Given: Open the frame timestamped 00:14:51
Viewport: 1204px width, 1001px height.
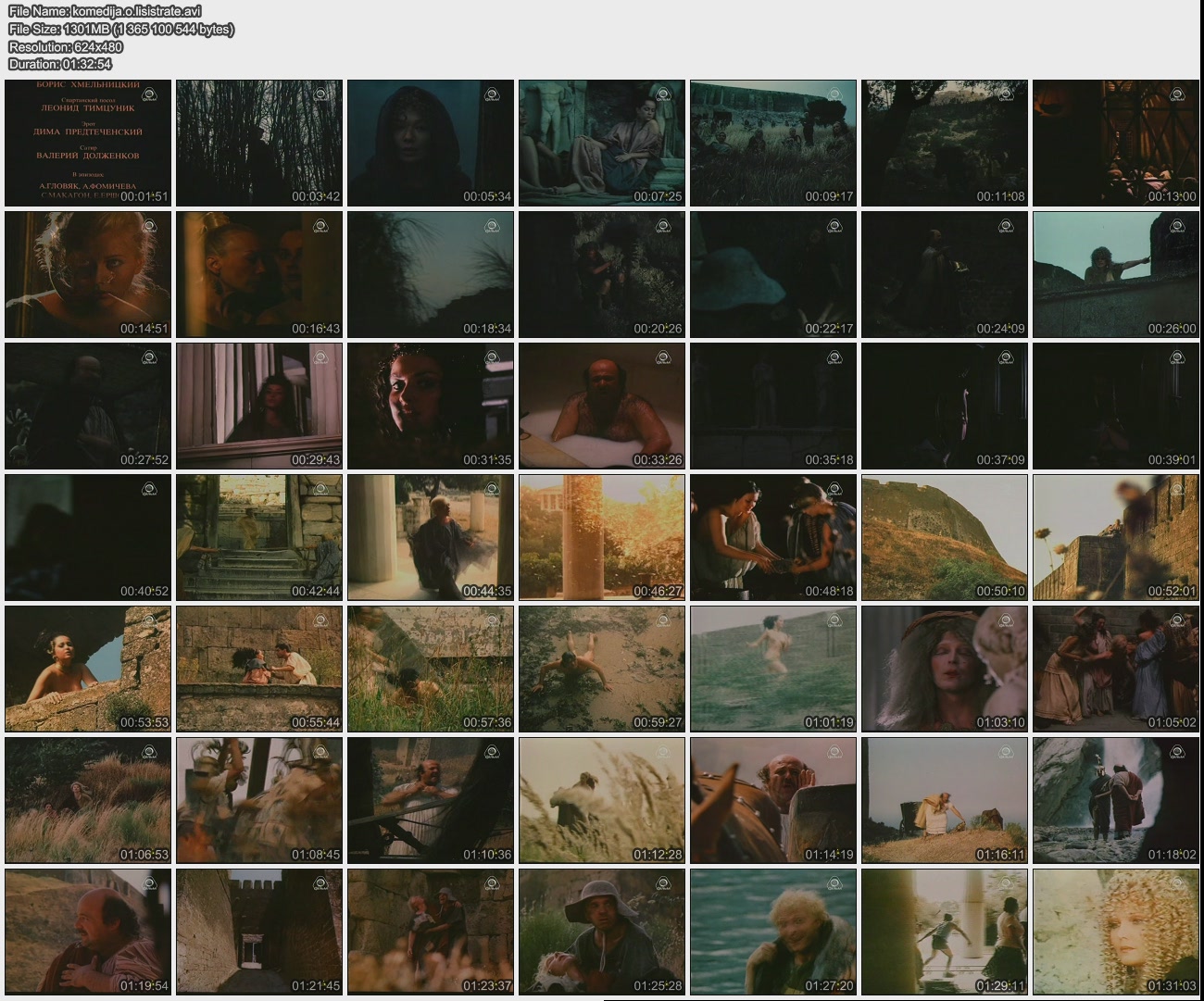Looking at the screenshot, I should click(x=88, y=274).
